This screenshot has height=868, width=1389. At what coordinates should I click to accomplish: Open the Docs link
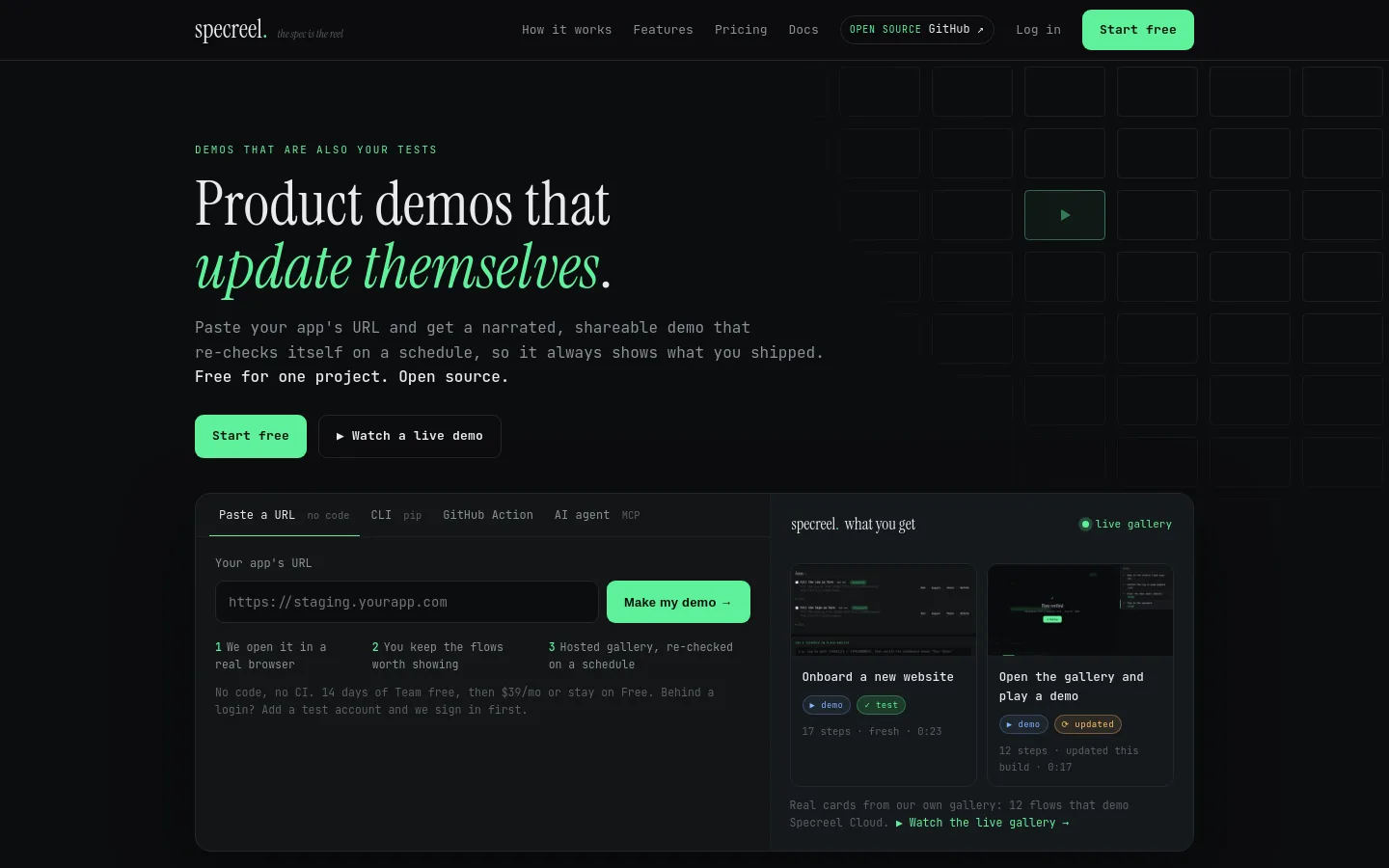[803, 30]
